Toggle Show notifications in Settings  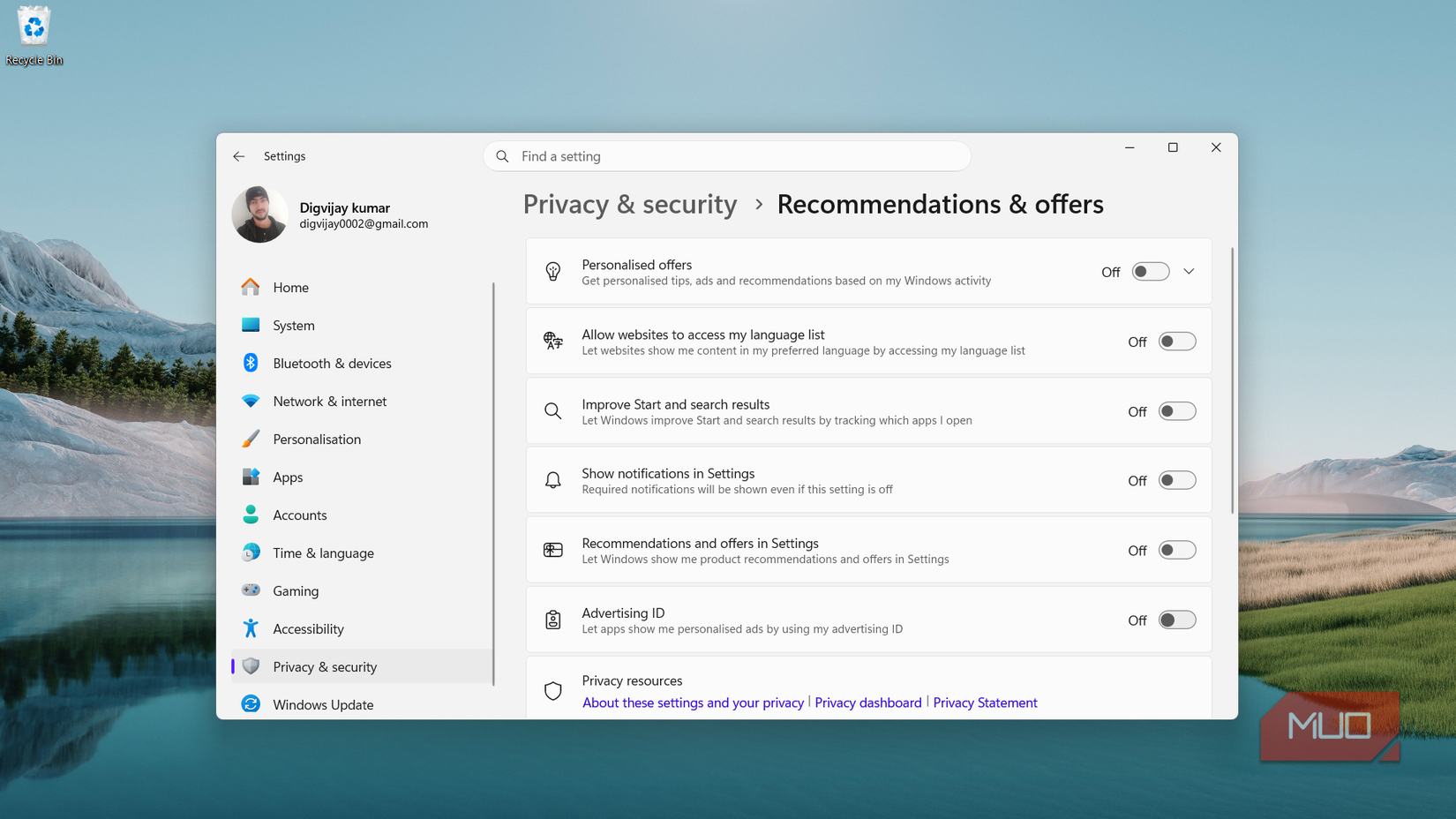pos(1177,480)
